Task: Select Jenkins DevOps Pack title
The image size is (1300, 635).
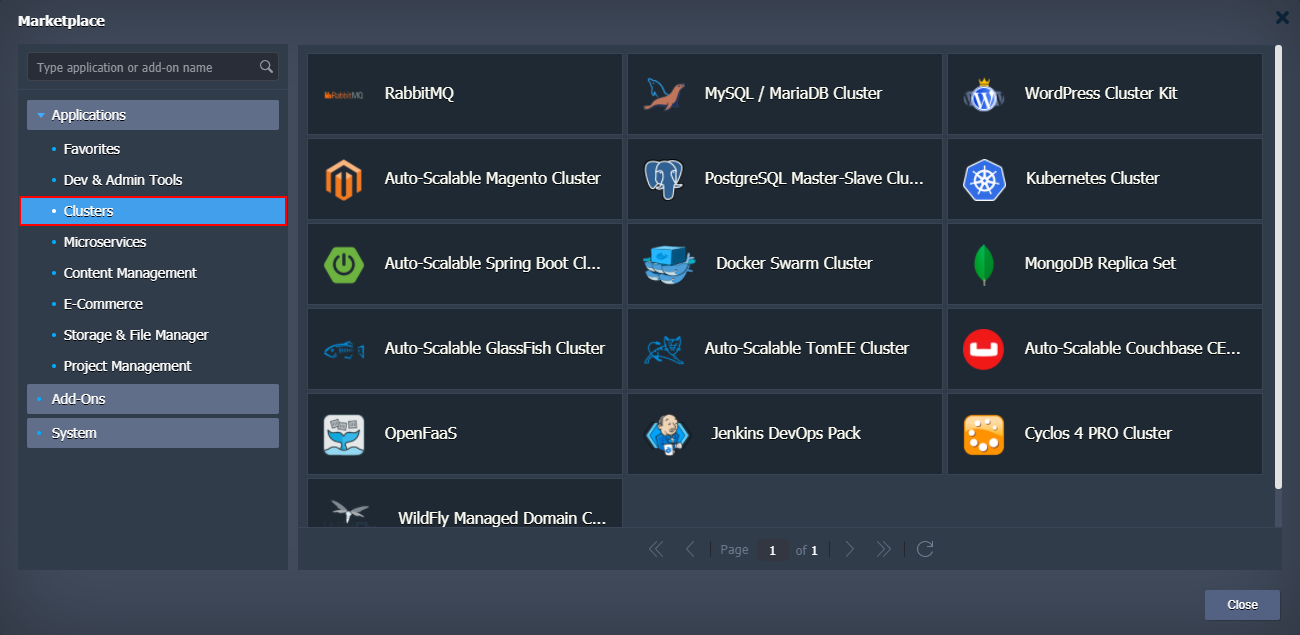Action: point(786,433)
